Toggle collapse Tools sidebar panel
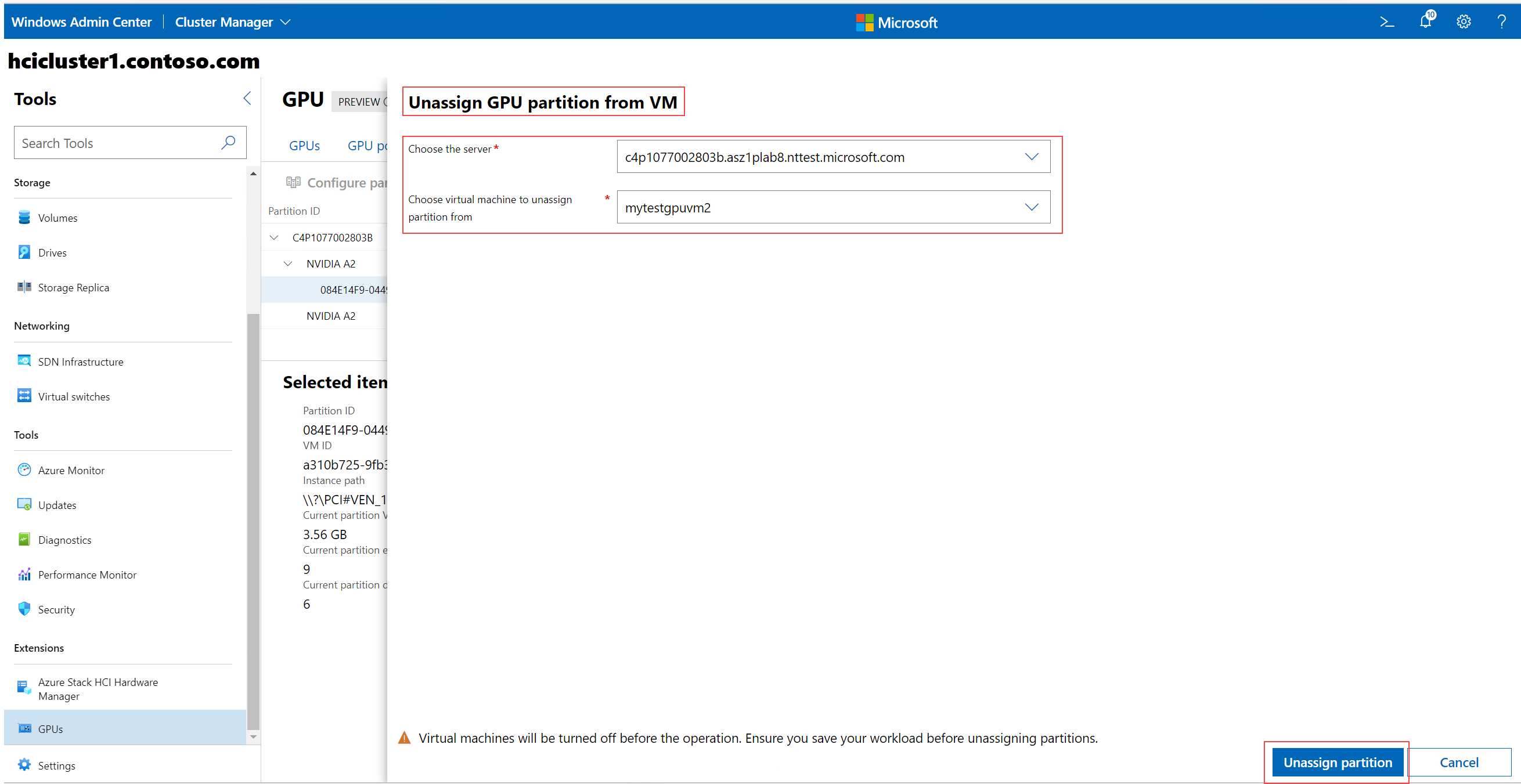1521x784 pixels. tap(248, 98)
